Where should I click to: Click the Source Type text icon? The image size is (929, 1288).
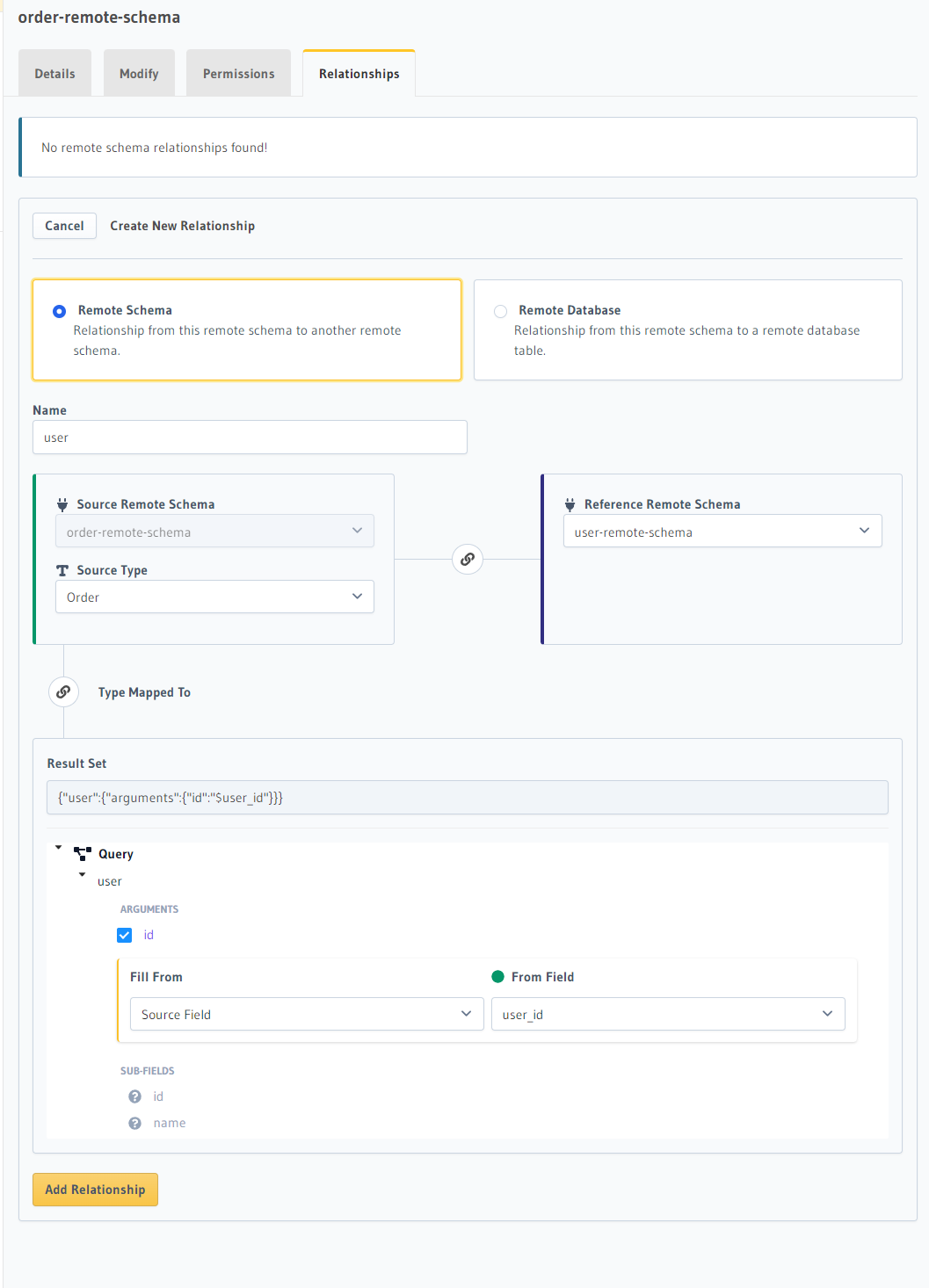pos(62,570)
